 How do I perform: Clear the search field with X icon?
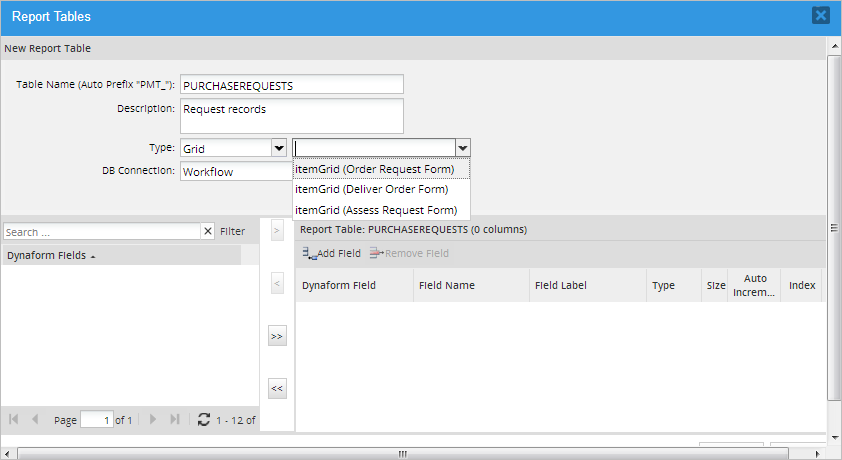208,231
